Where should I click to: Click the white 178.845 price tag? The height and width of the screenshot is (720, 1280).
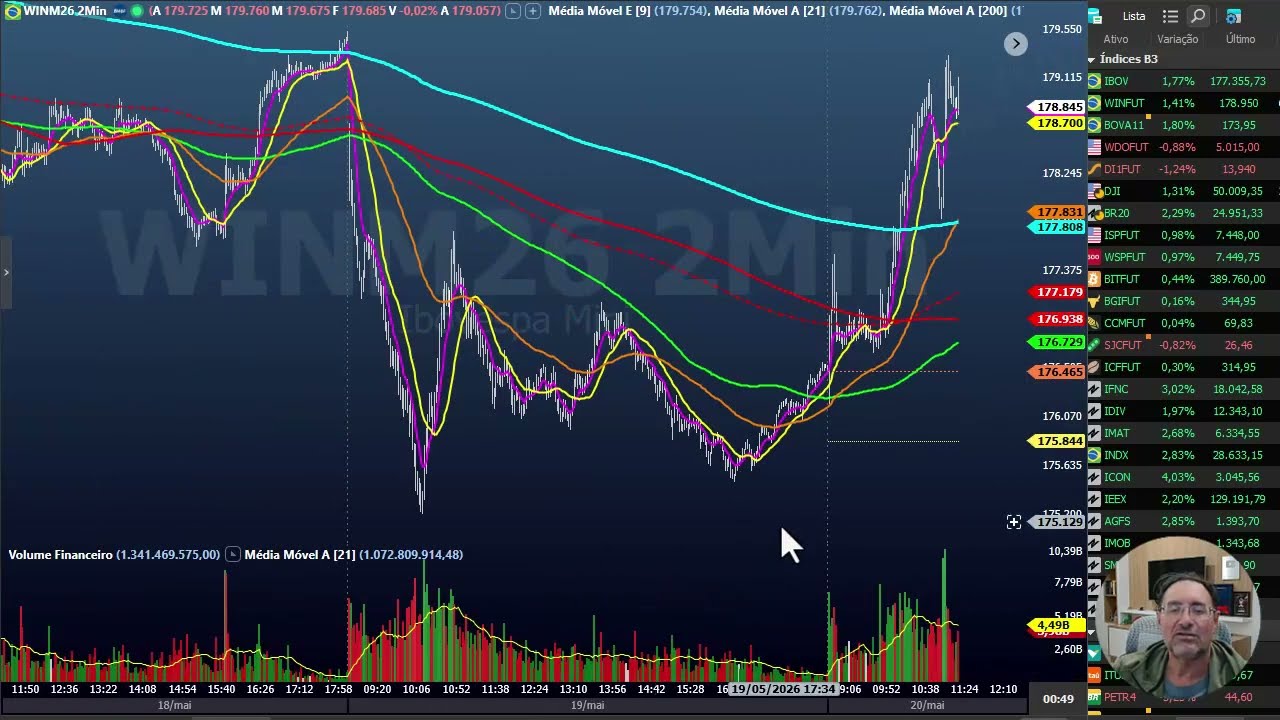point(1058,107)
